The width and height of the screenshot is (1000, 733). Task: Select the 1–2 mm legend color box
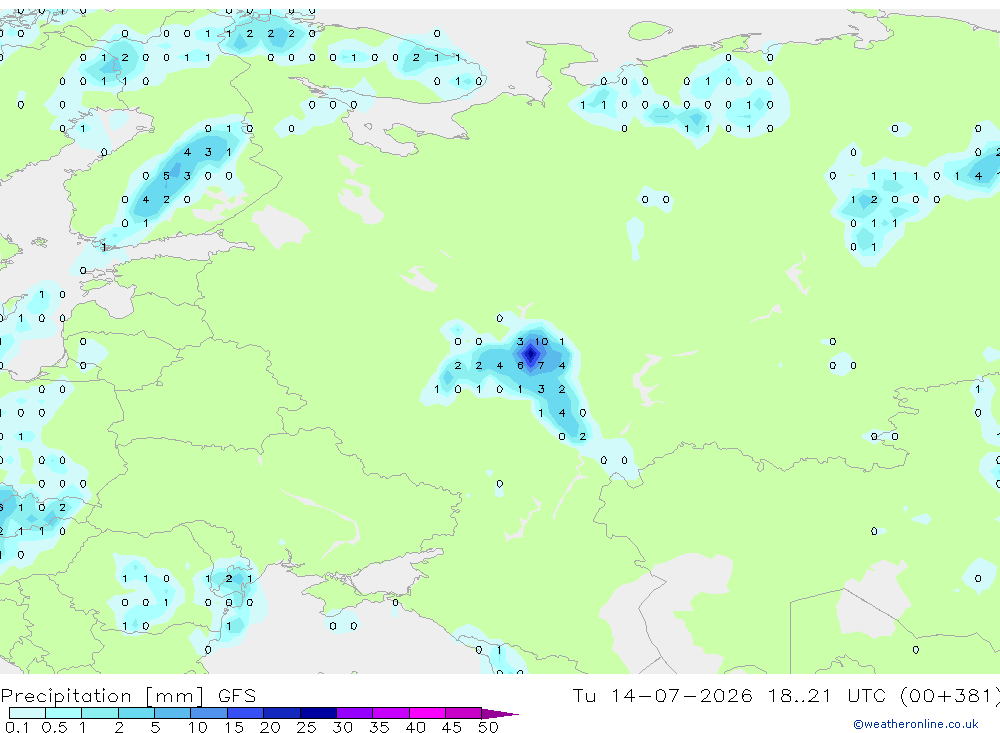[100, 713]
